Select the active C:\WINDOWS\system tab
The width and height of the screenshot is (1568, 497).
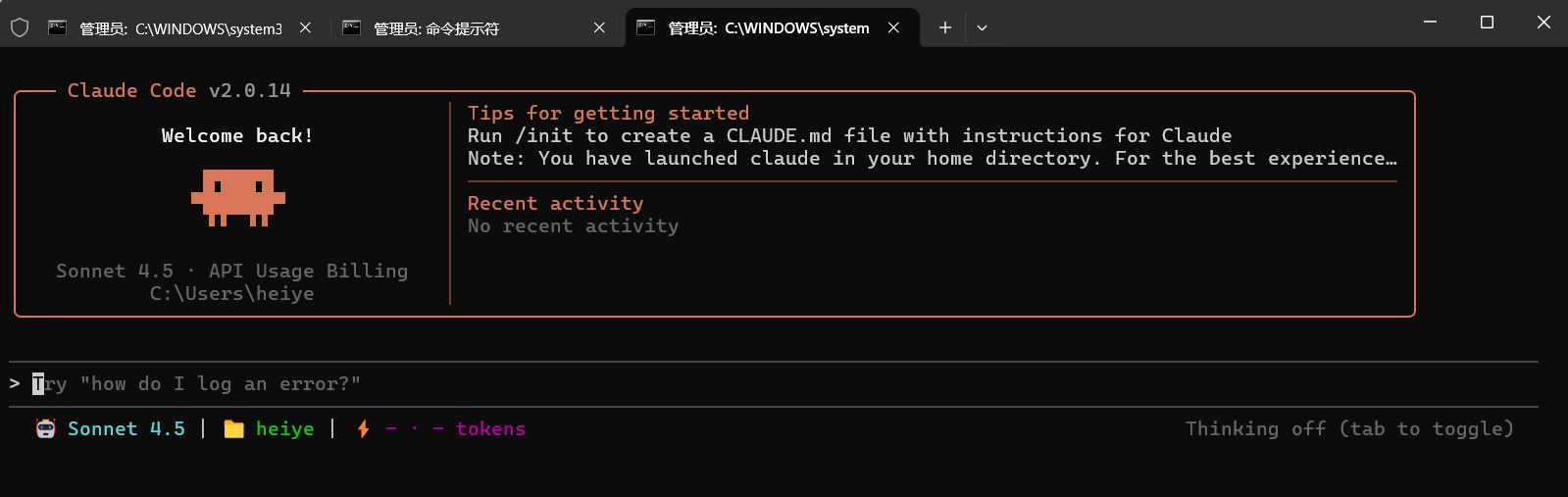click(772, 27)
